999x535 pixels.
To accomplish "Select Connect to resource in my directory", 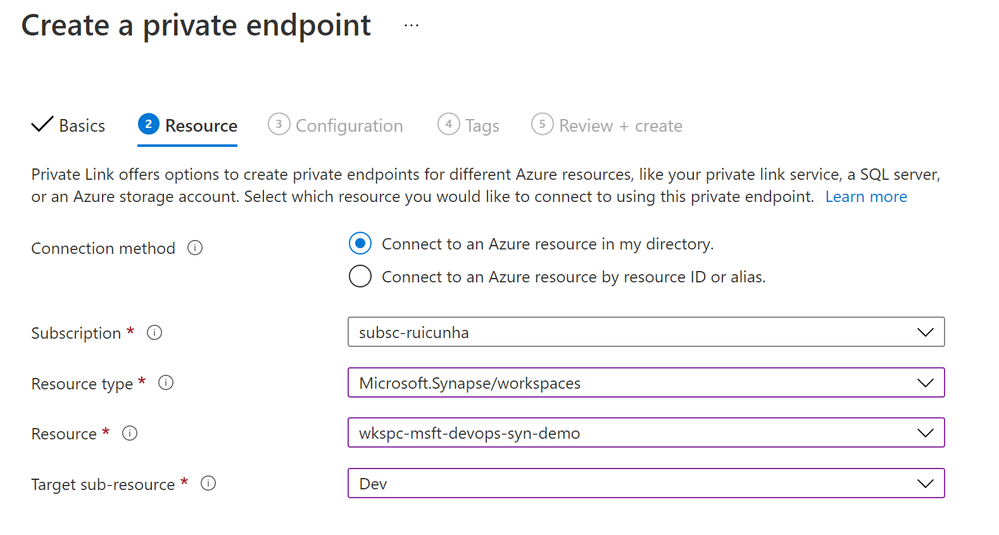I will pyautogui.click(x=361, y=244).
